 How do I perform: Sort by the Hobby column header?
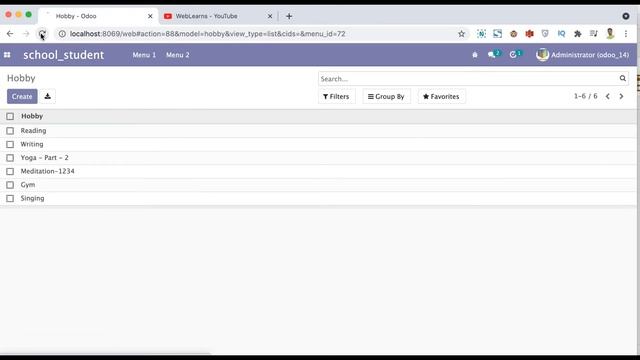pos(32,116)
